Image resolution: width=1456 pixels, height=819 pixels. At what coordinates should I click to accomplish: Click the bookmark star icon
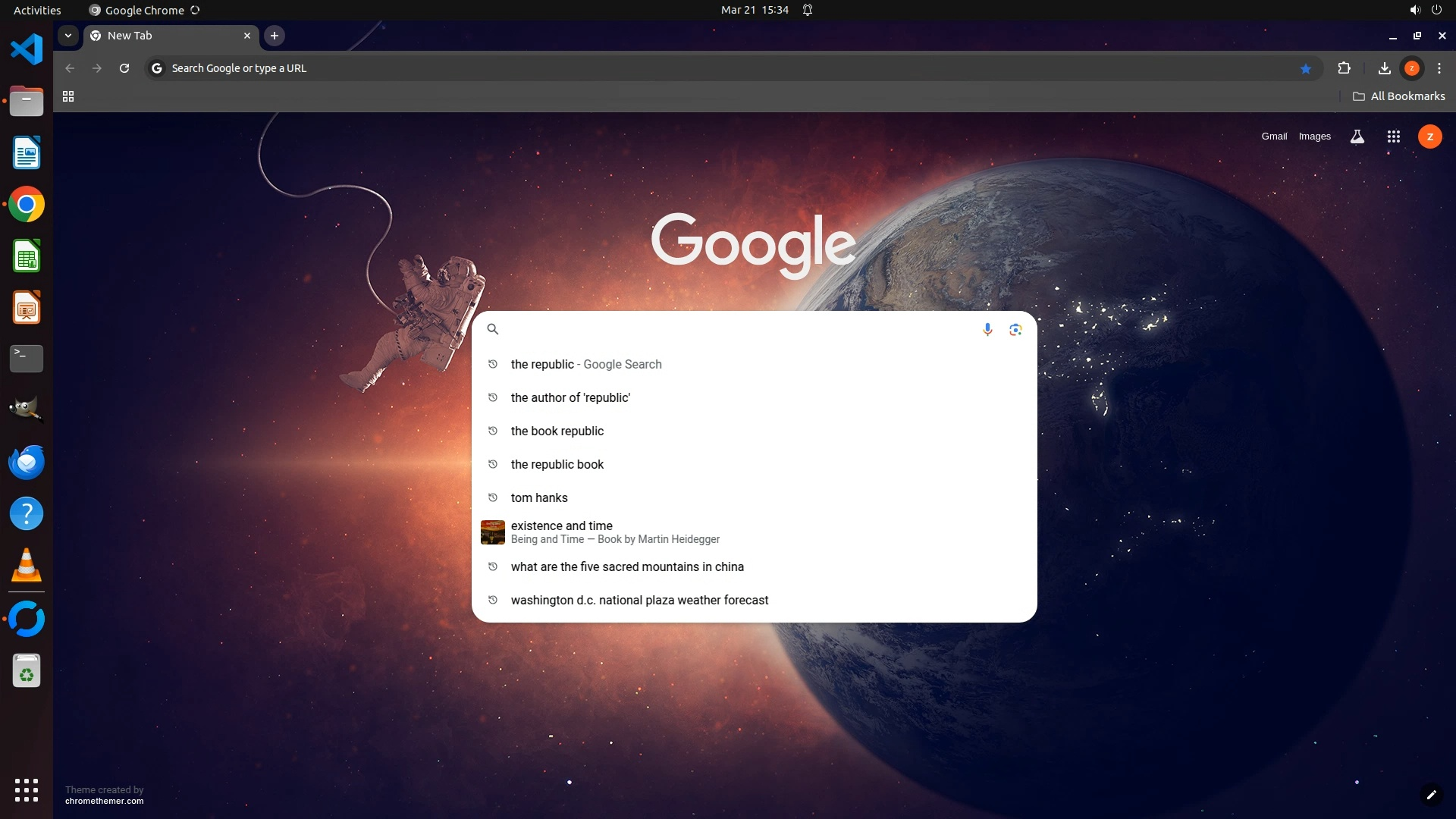pyautogui.click(x=1305, y=68)
